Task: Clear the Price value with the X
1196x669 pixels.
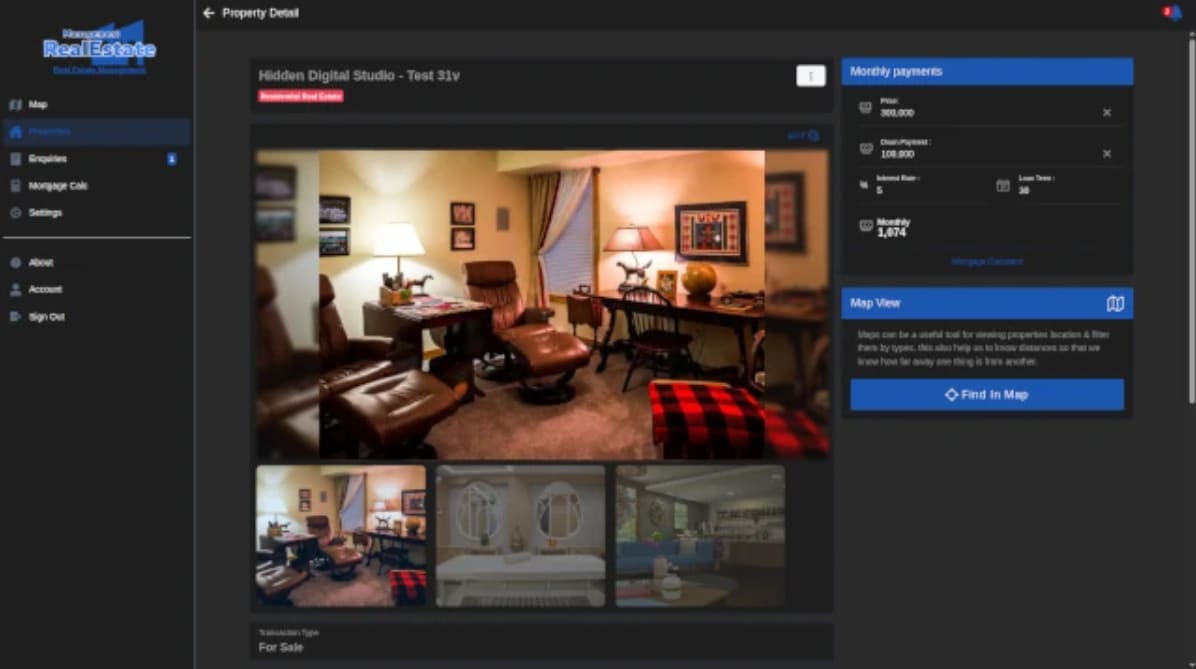Action: click(x=1106, y=112)
